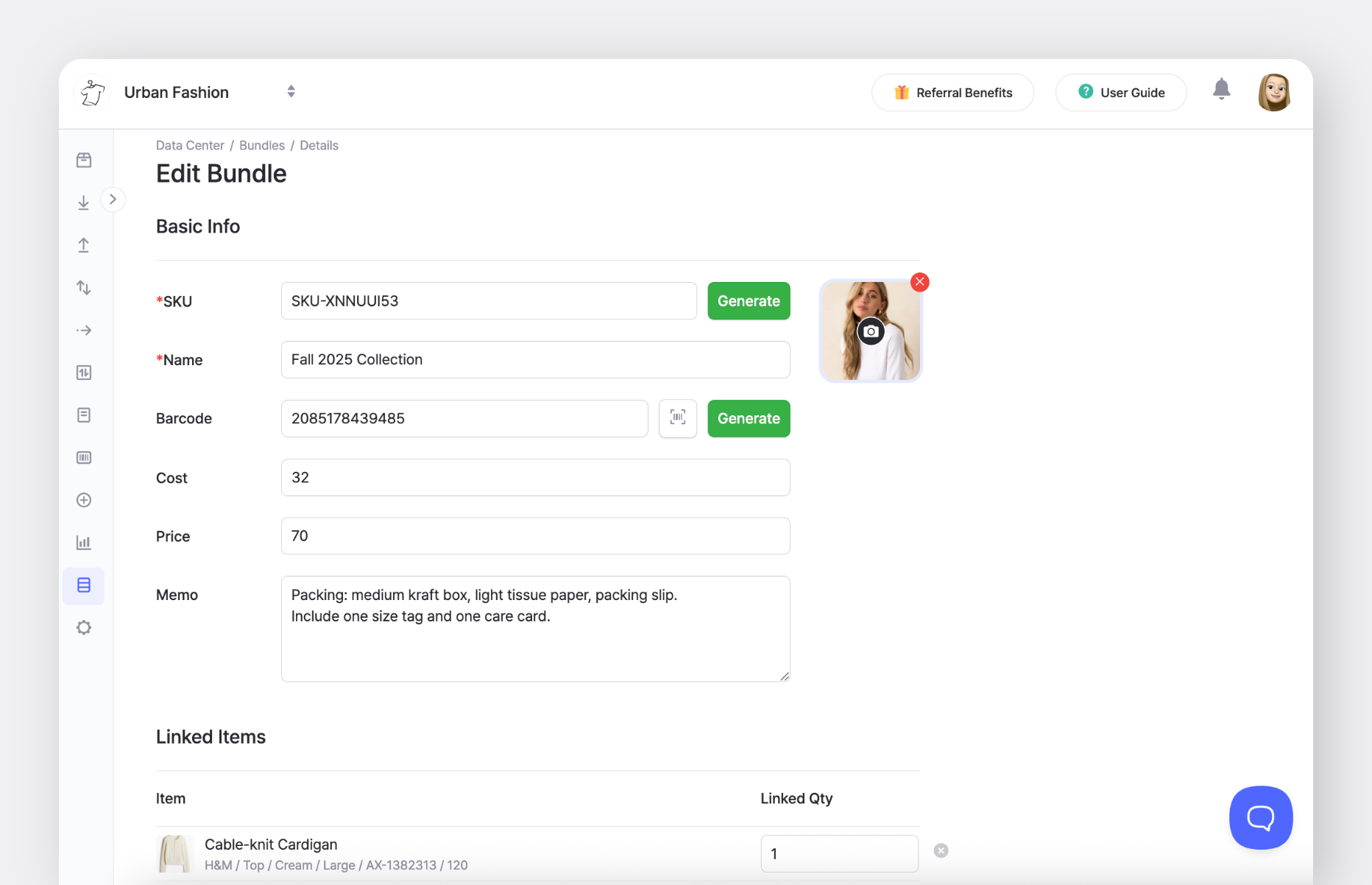This screenshot has width=1372, height=885.
Task: Click the camera overlay on bundle image
Action: pos(871,331)
